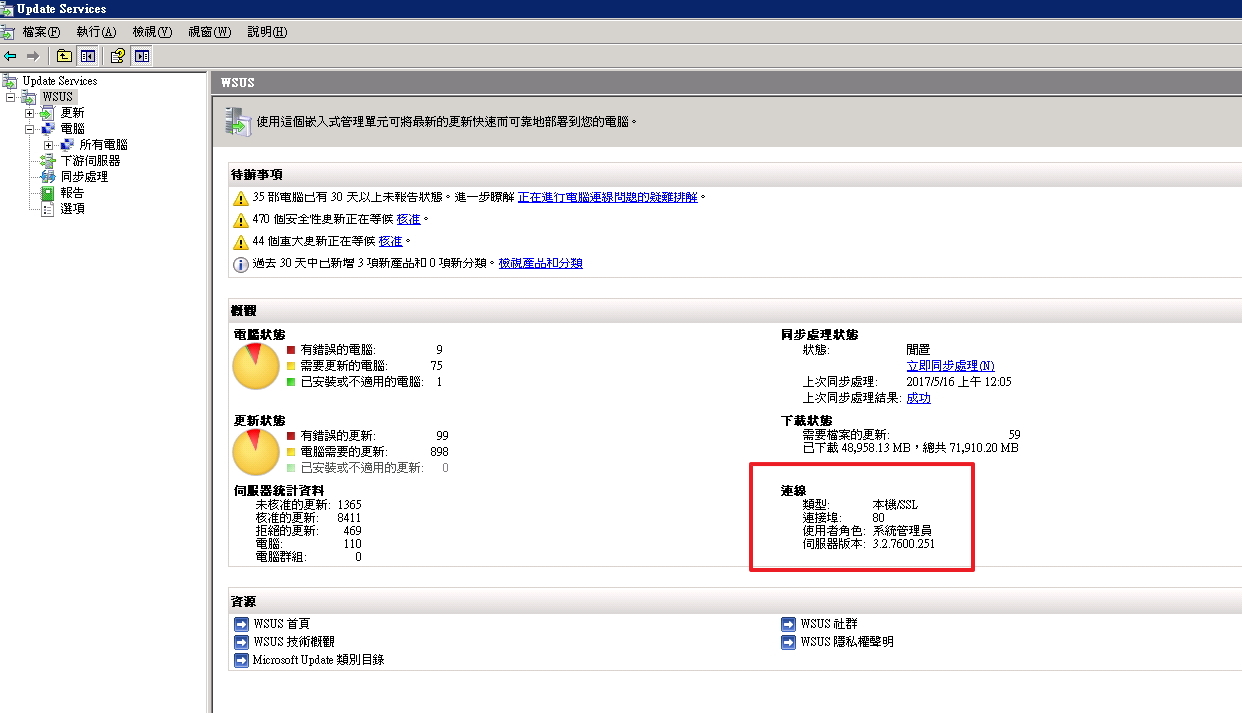Toggle the console tree pane toolbar button

(x=87, y=56)
